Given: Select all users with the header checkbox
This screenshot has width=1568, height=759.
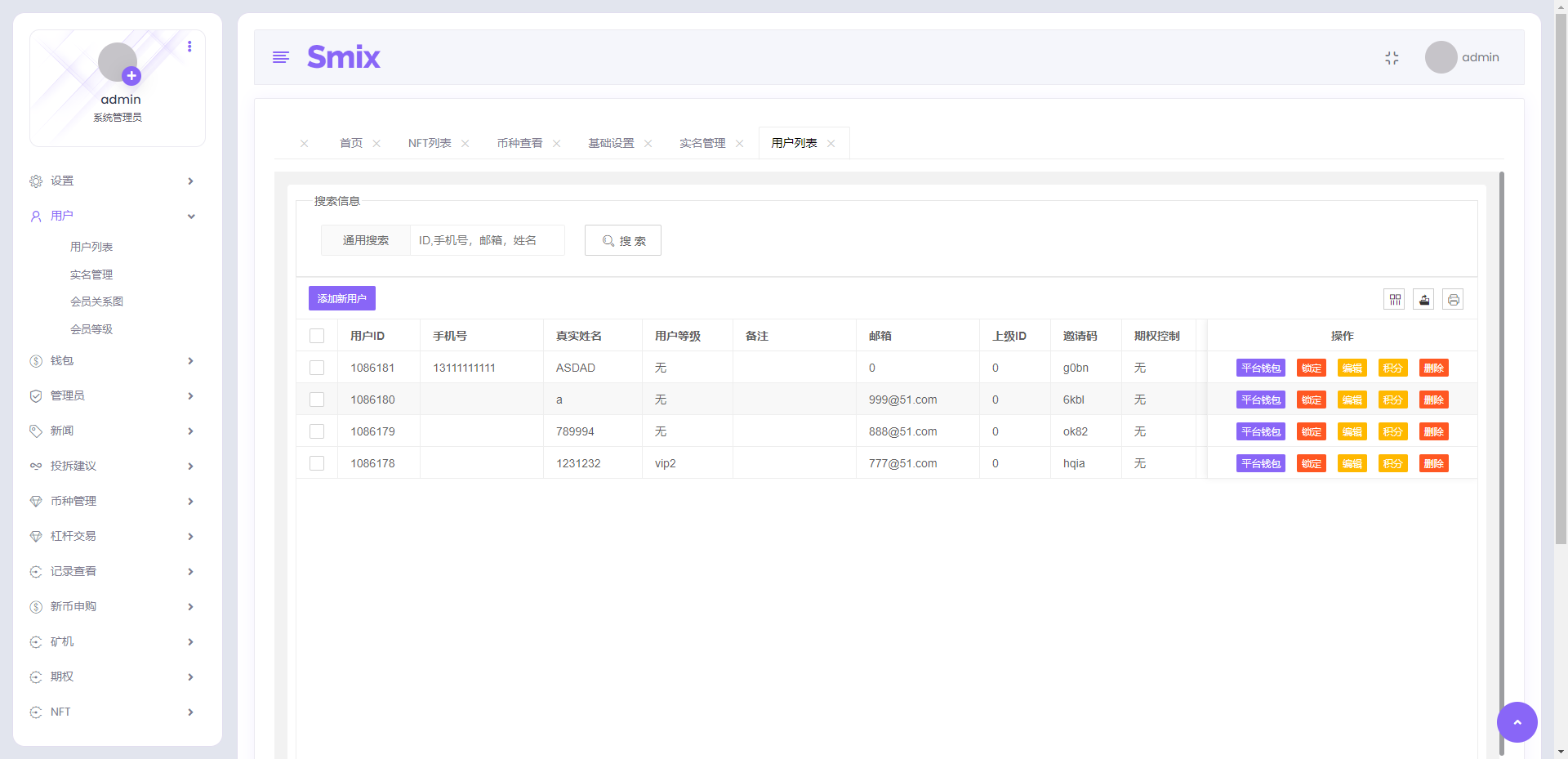Looking at the screenshot, I should 317,335.
